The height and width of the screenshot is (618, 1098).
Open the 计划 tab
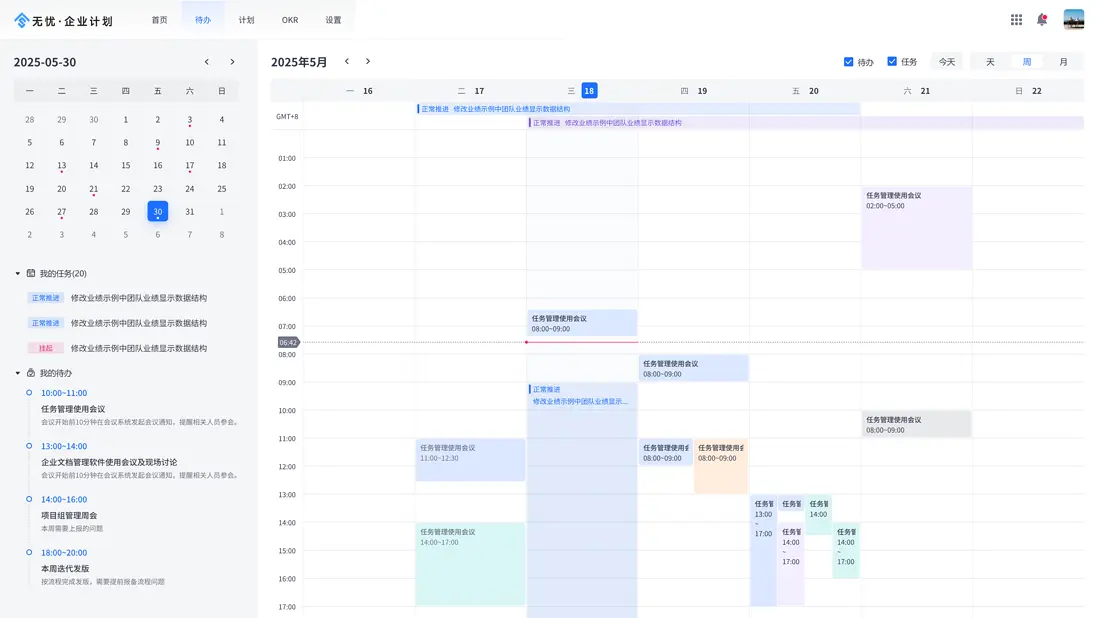[246, 20]
